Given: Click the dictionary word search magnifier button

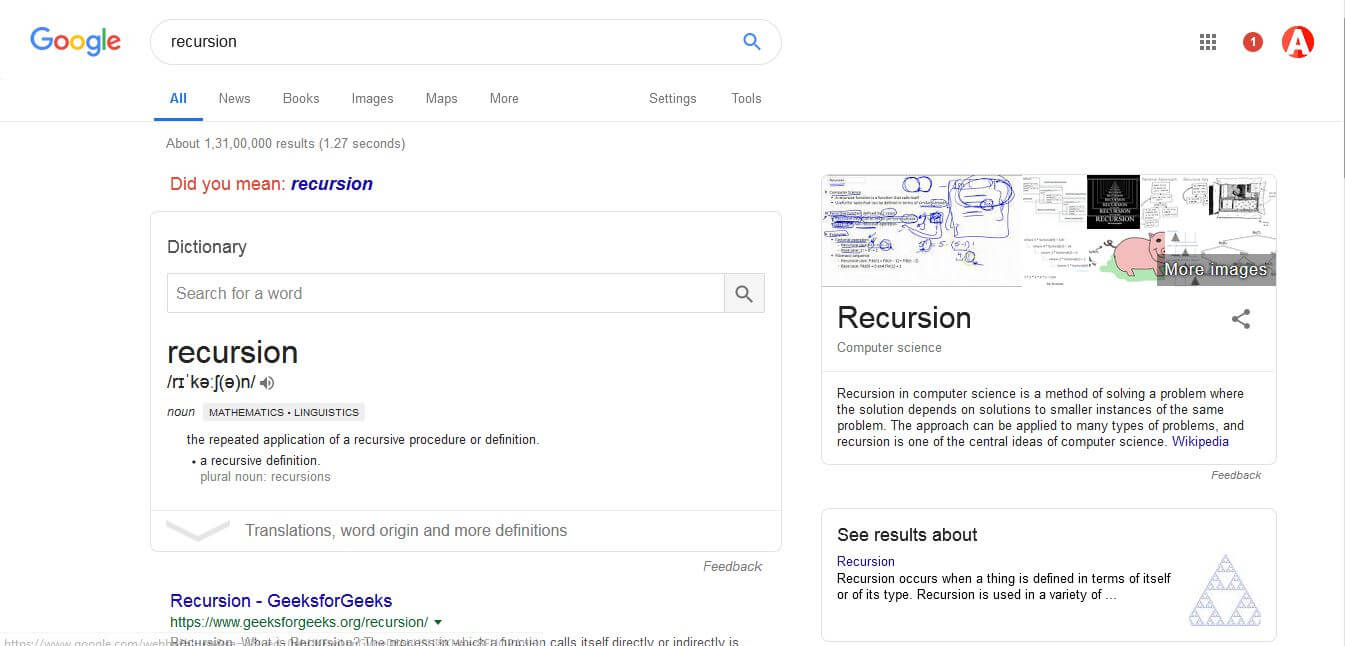Looking at the screenshot, I should click(744, 293).
